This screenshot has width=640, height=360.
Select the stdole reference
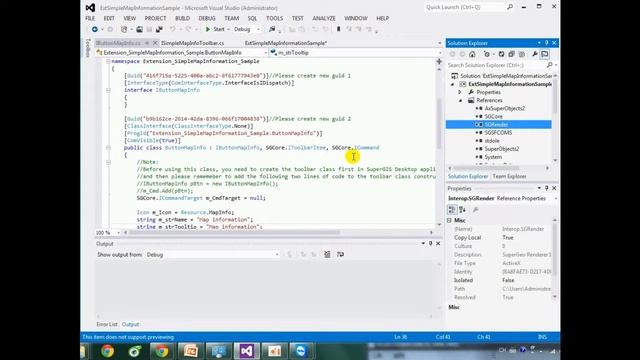point(492,141)
